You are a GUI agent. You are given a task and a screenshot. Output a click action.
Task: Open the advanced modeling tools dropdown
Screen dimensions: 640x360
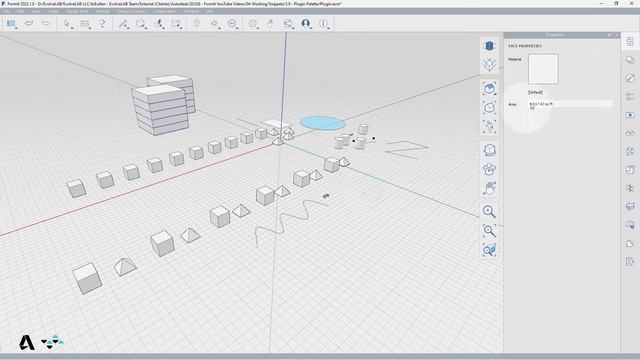pyautogui.click(x=158, y=24)
